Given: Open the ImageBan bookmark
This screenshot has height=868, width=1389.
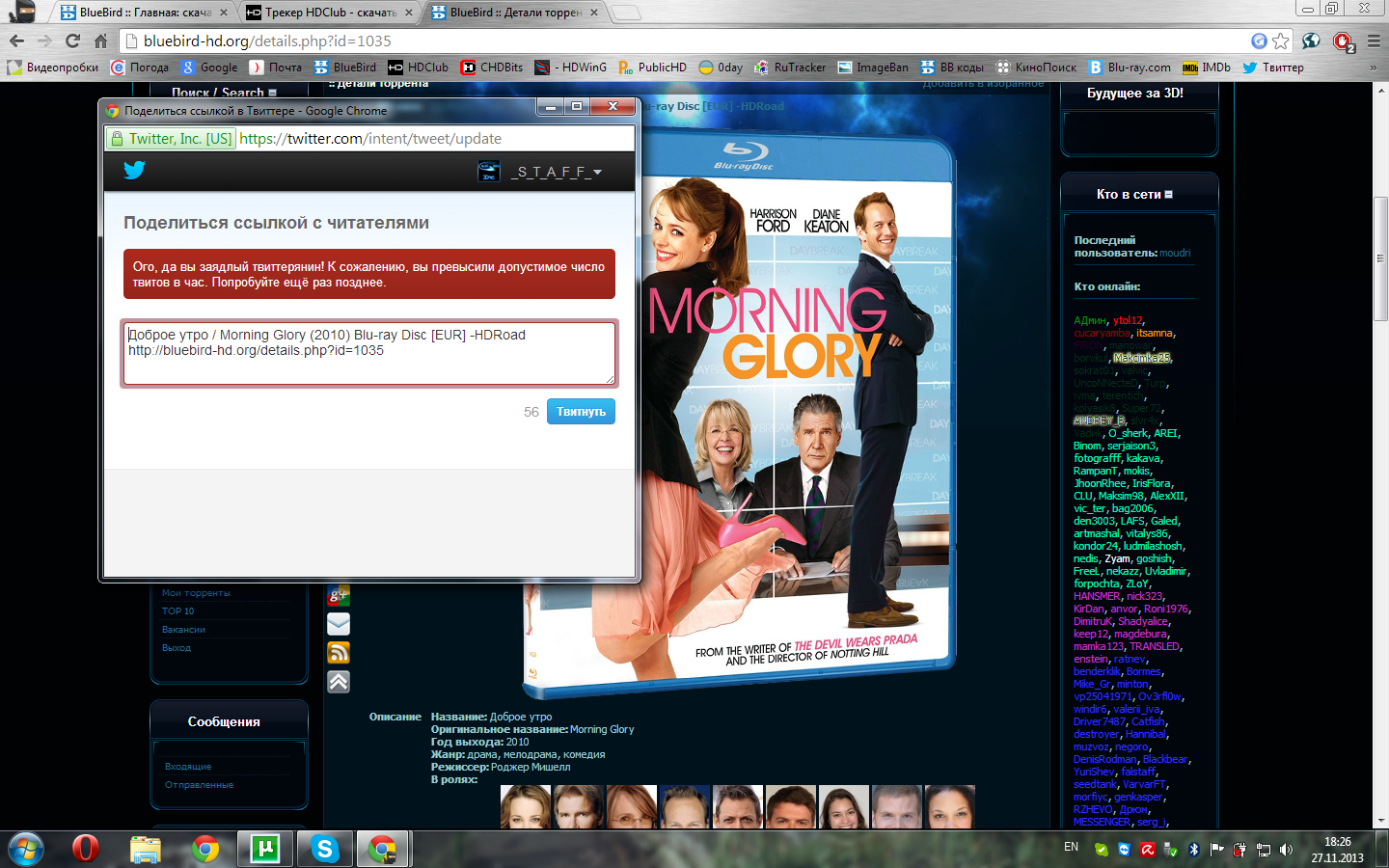Looking at the screenshot, I should point(873,68).
